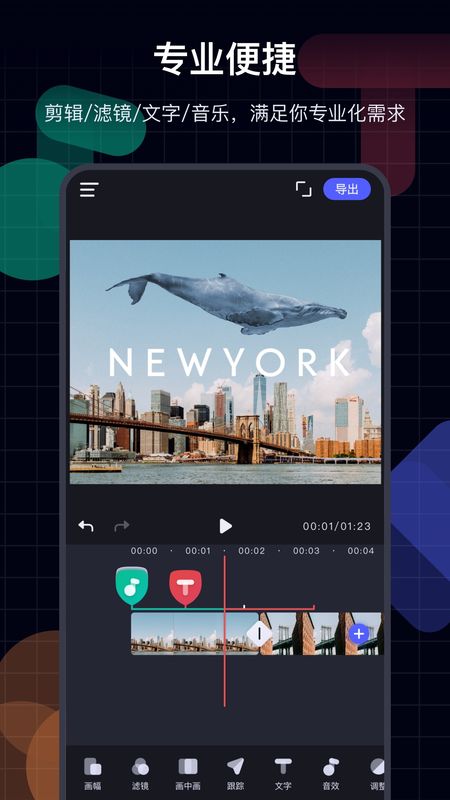Tap the transition diamond between clips
The height and width of the screenshot is (800, 450).
click(x=259, y=634)
